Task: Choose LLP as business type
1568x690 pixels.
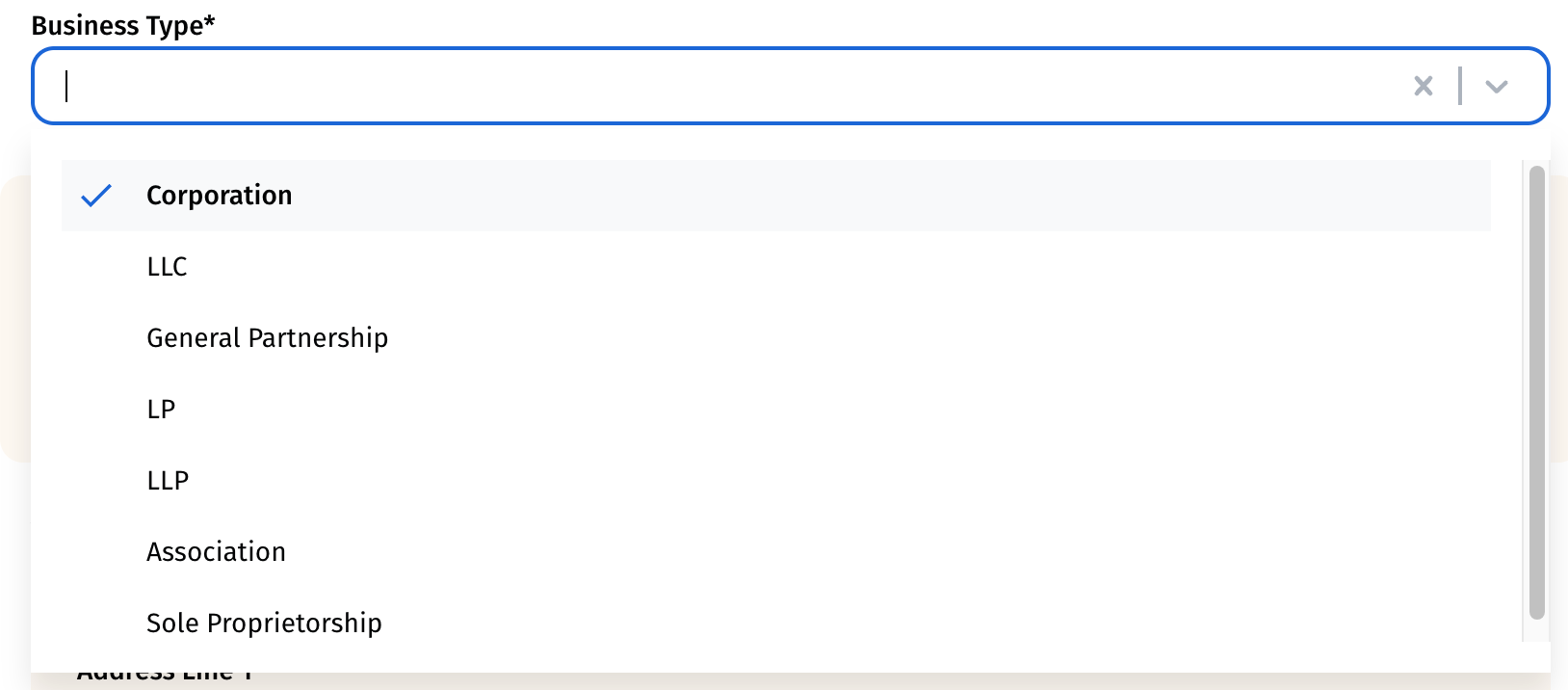Action: [x=169, y=481]
